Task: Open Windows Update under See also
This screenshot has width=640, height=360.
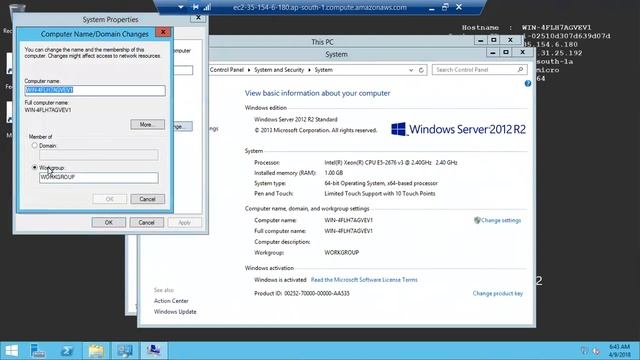Action: click(175, 312)
